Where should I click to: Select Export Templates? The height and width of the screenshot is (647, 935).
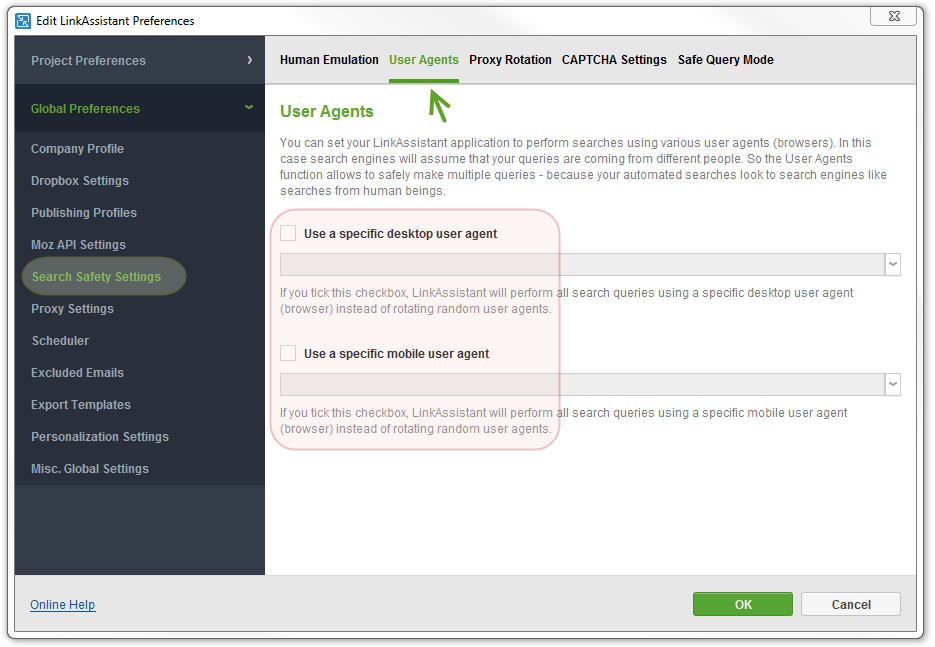click(x=81, y=405)
